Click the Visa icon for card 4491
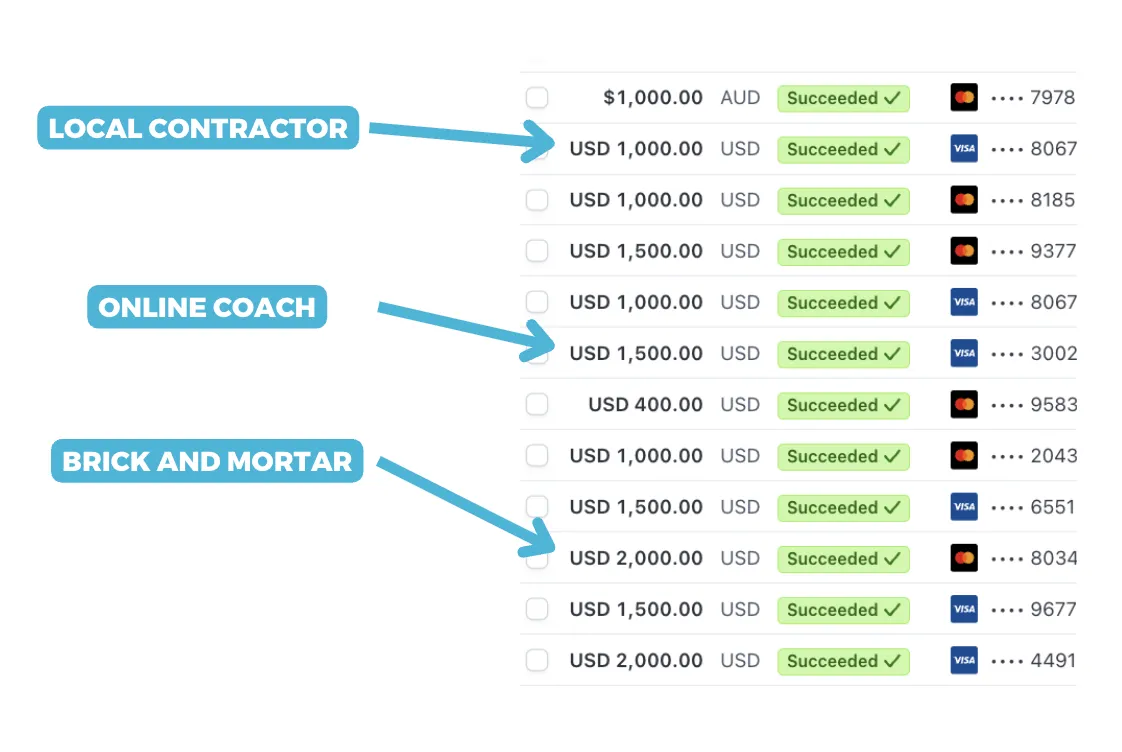Viewport: 1122px width, 752px height. [964, 660]
